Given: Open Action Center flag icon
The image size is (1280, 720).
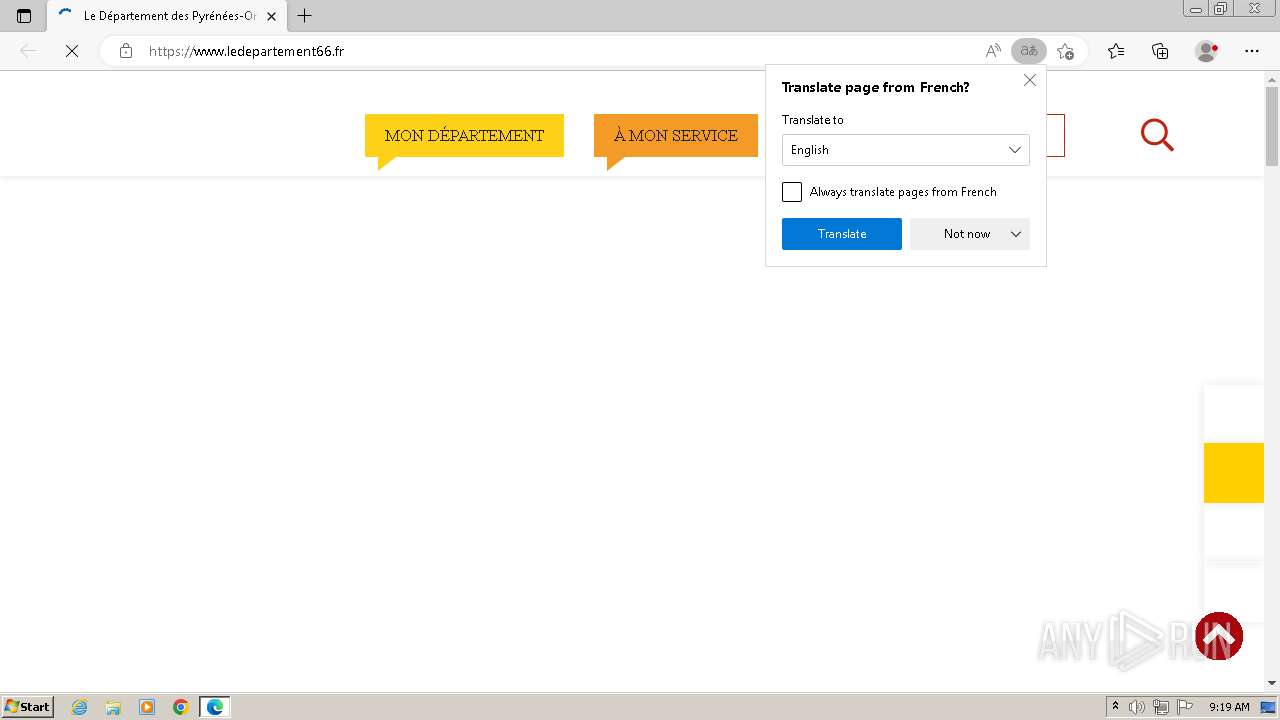Looking at the screenshot, I should 1185,707.
